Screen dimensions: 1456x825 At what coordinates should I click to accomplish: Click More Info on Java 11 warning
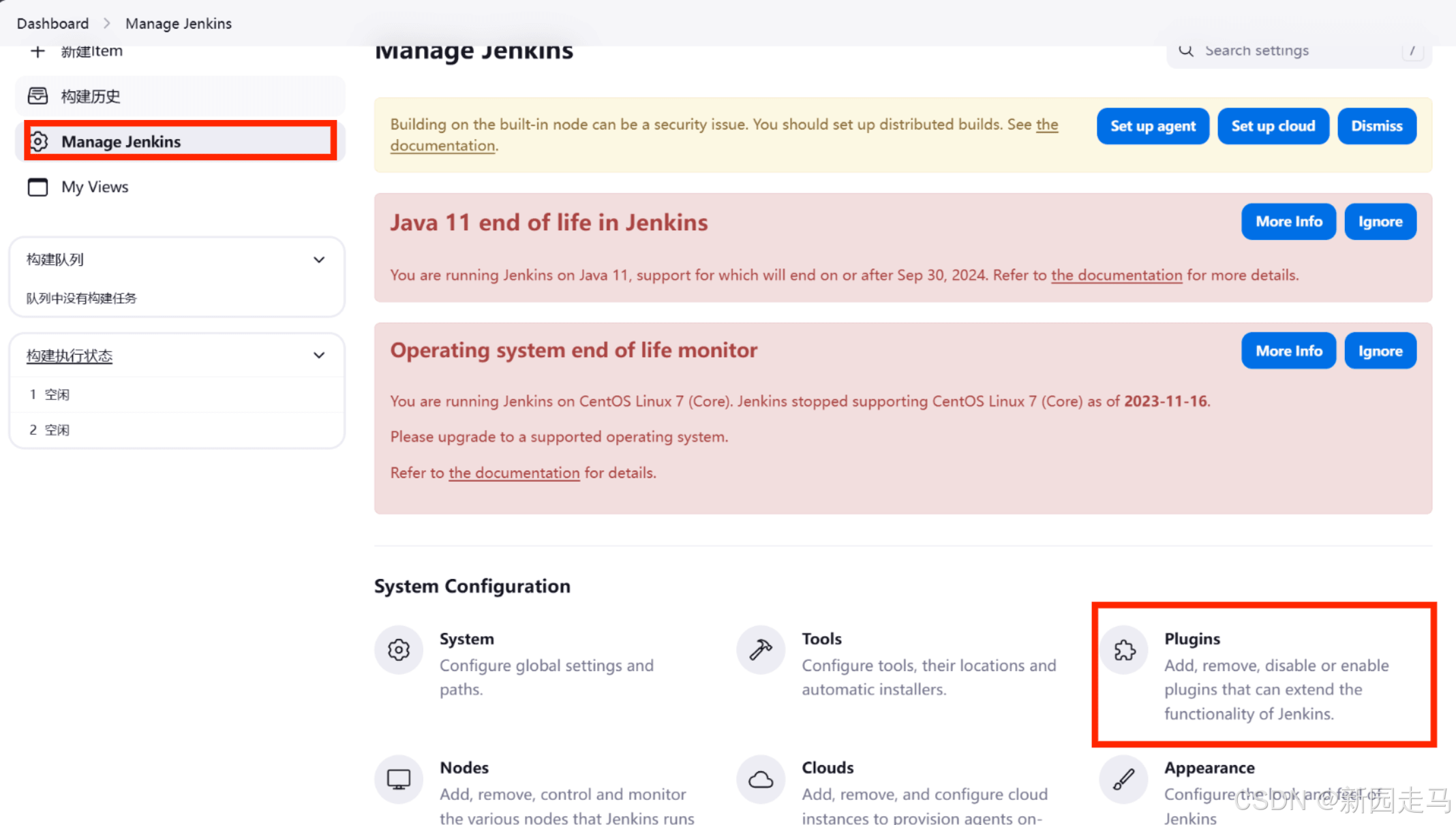[1288, 221]
